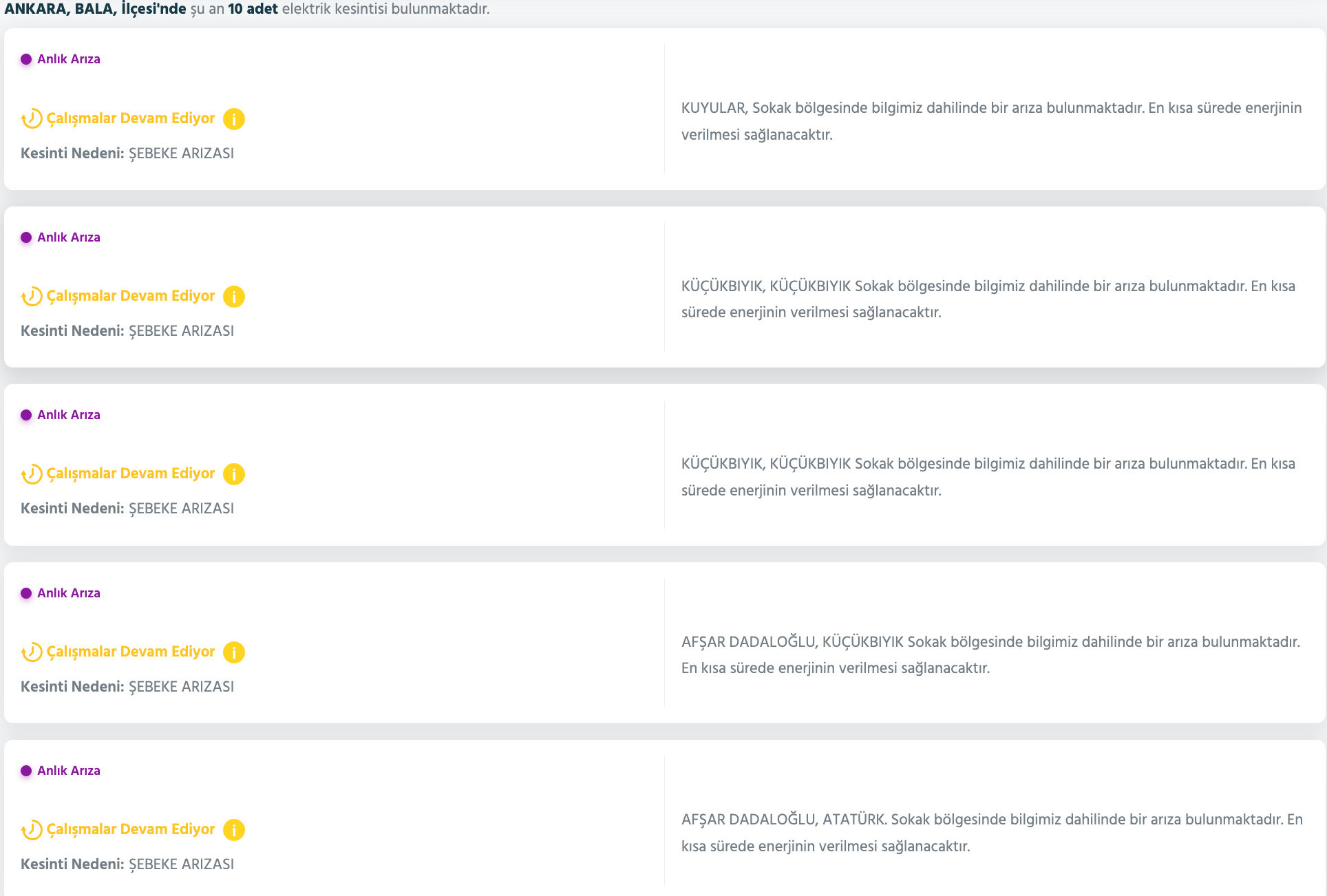This screenshot has width=1327, height=896.
Task: Click info icon in the second outage card
Action: click(234, 297)
